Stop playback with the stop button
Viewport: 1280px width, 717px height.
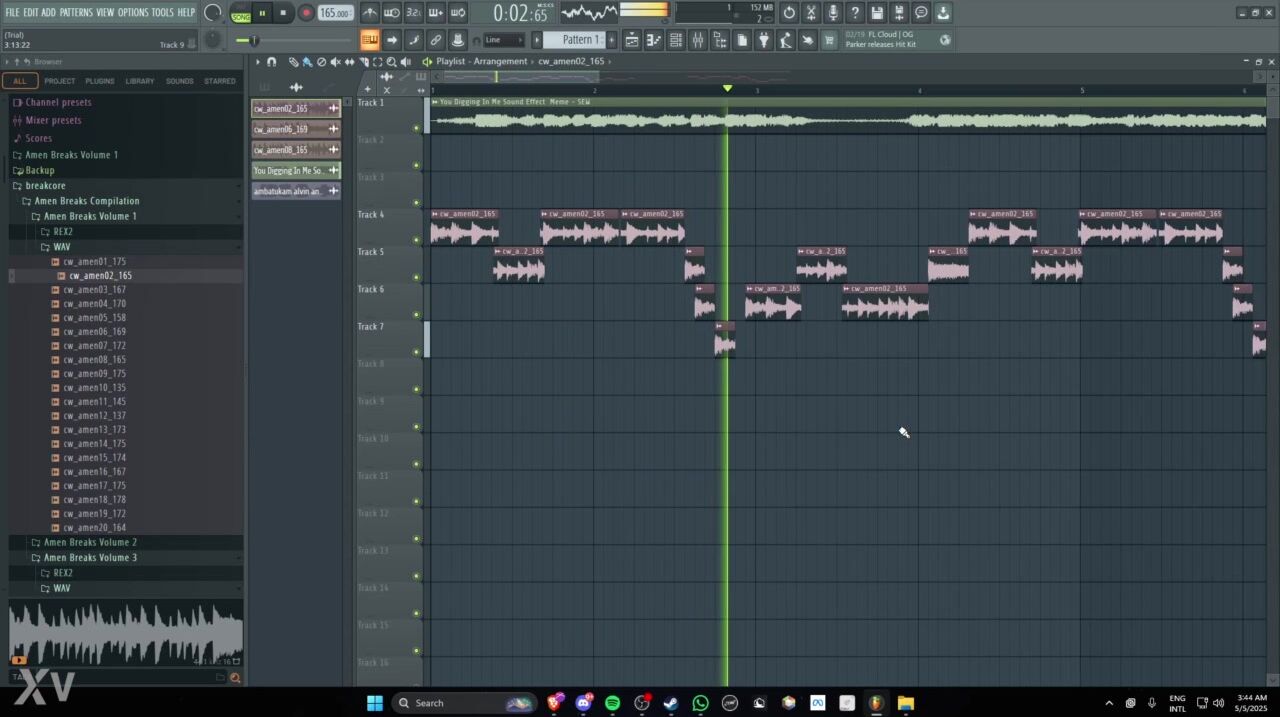tap(283, 13)
